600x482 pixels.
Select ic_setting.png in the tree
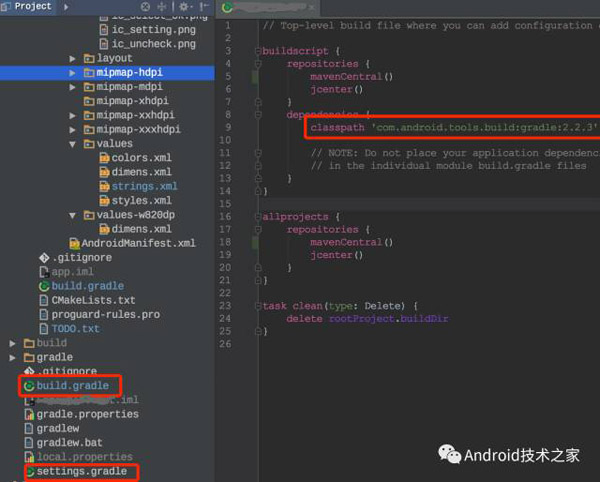tap(153, 29)
